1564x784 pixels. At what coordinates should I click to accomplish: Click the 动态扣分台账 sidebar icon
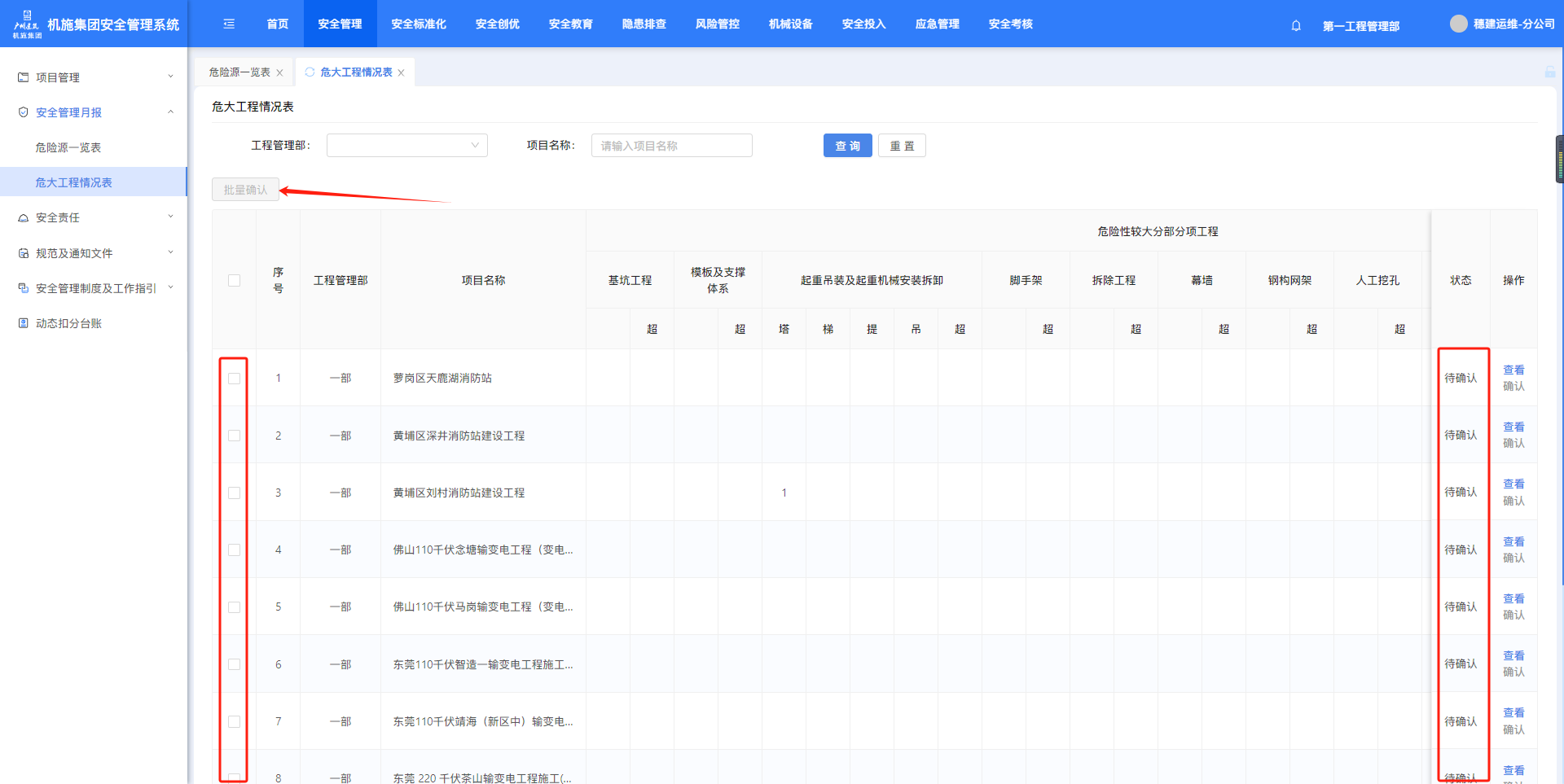(24, 323)
